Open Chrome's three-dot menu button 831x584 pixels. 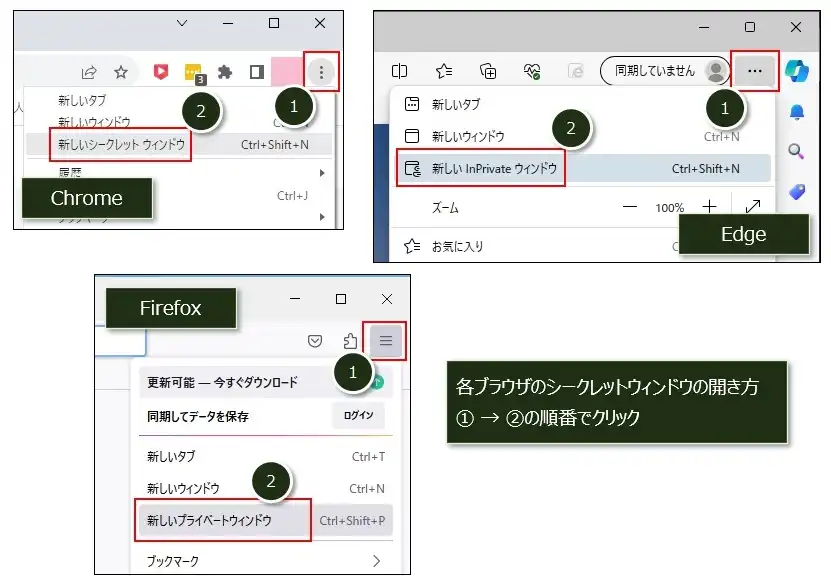click(321, 72)
